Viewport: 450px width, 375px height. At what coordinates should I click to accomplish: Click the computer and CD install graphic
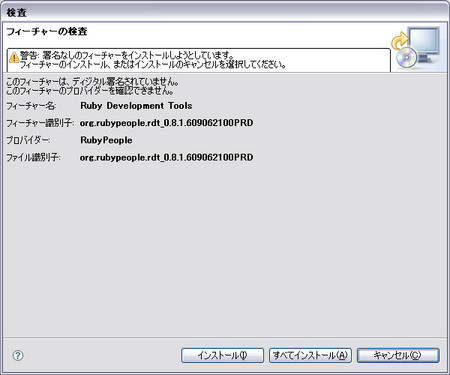[415, 48]
